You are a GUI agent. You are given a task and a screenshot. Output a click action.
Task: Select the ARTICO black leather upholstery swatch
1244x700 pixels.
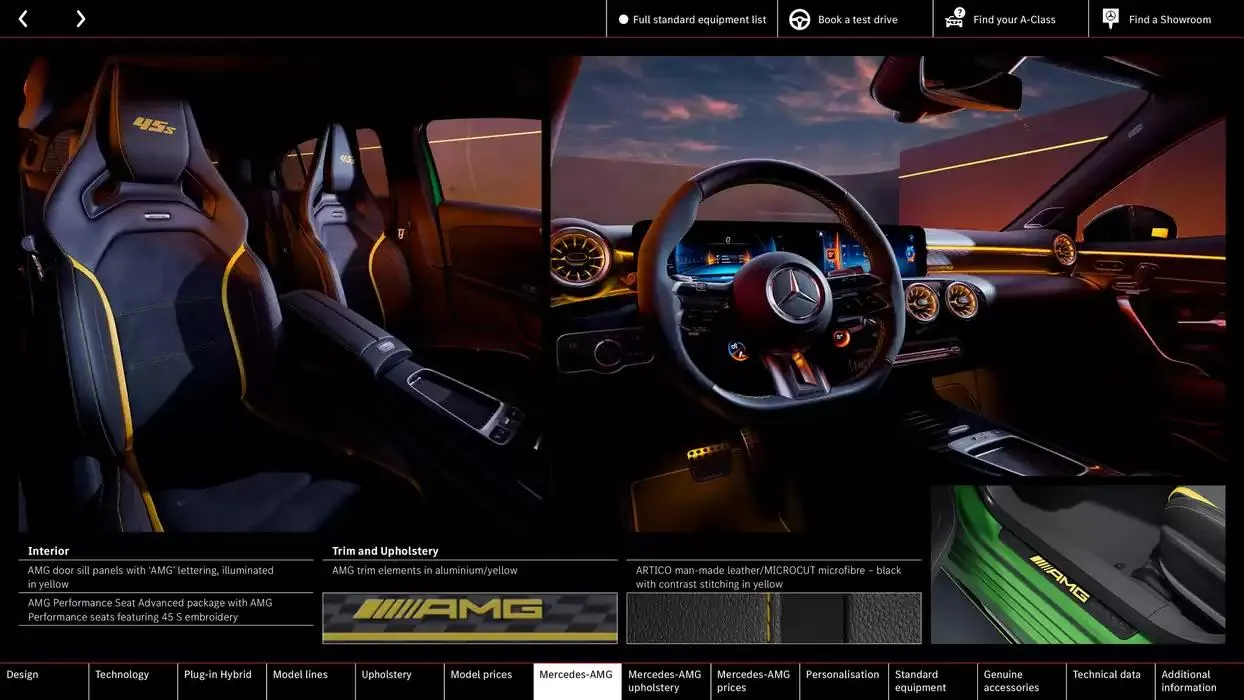tap(773, 618)
